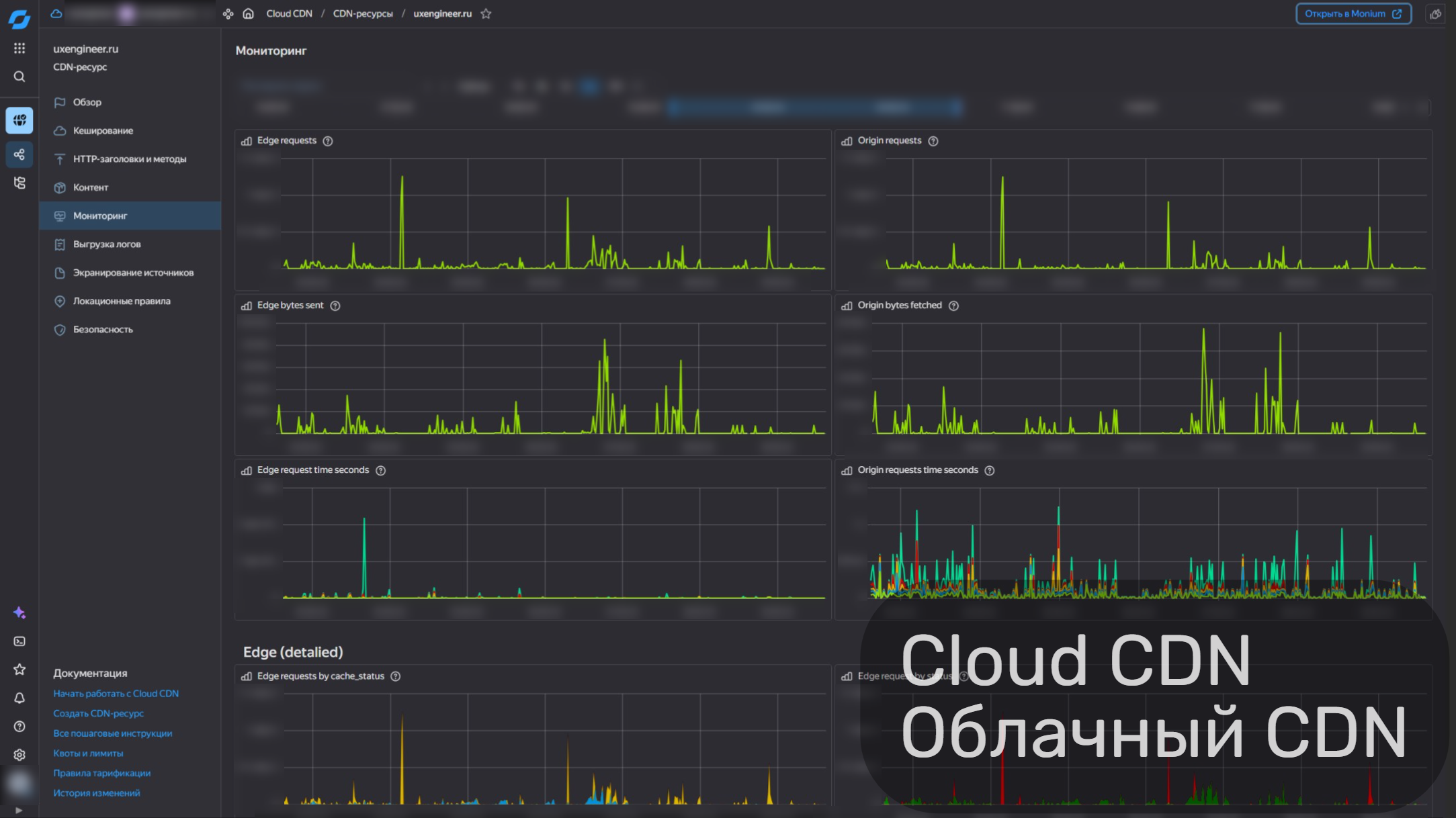Click chart icon of Origin requests time seconds
Screen dimensions: 1456x818
[847, 471]
